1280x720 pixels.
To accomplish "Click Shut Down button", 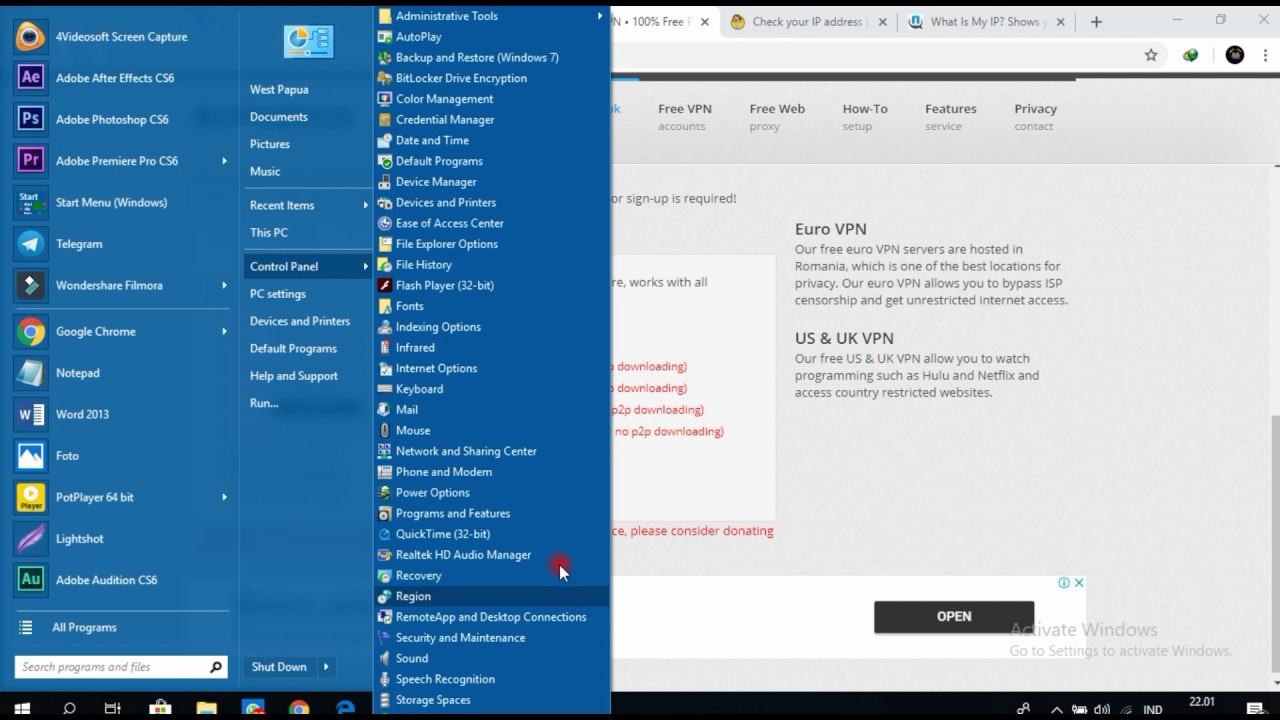I will [x=279, y=667].
